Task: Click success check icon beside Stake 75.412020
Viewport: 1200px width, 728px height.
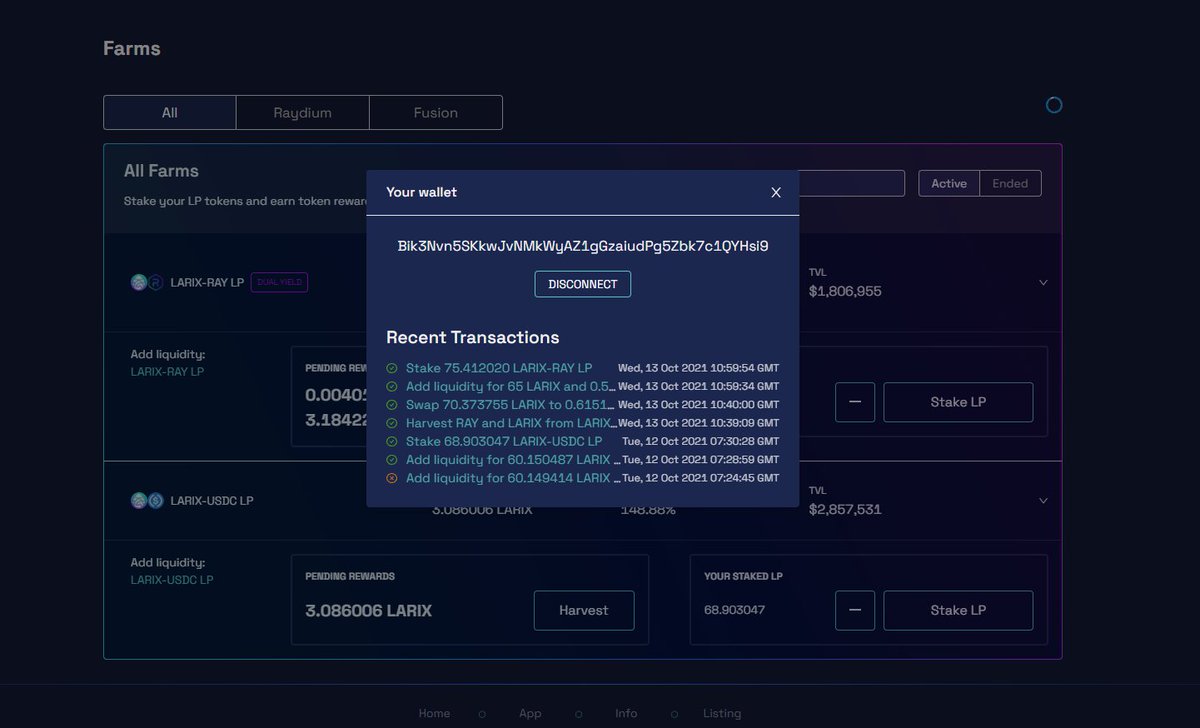Action: [392, 368]
